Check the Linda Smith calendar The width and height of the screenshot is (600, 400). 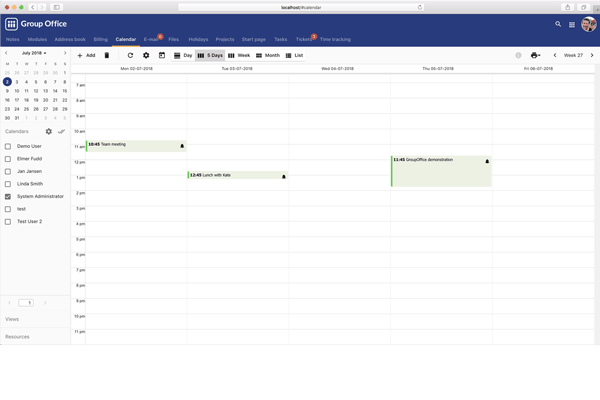8,184
